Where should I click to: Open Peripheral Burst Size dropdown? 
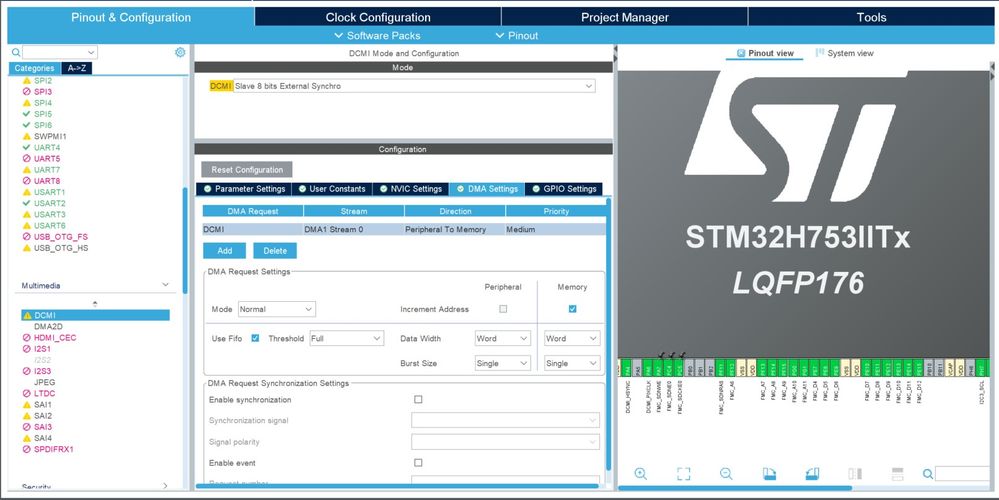[503, 363]
